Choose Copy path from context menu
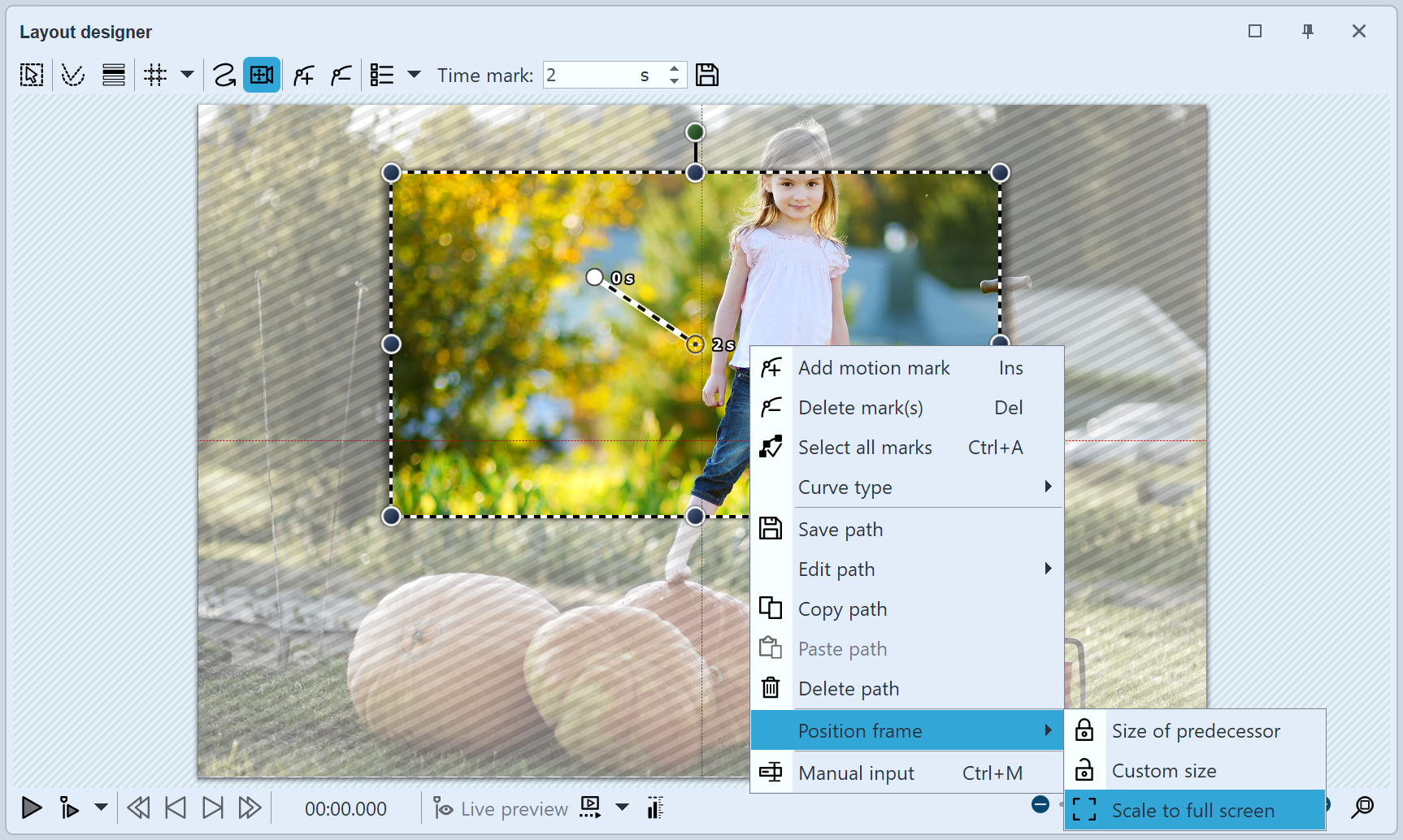 [842, 608]
